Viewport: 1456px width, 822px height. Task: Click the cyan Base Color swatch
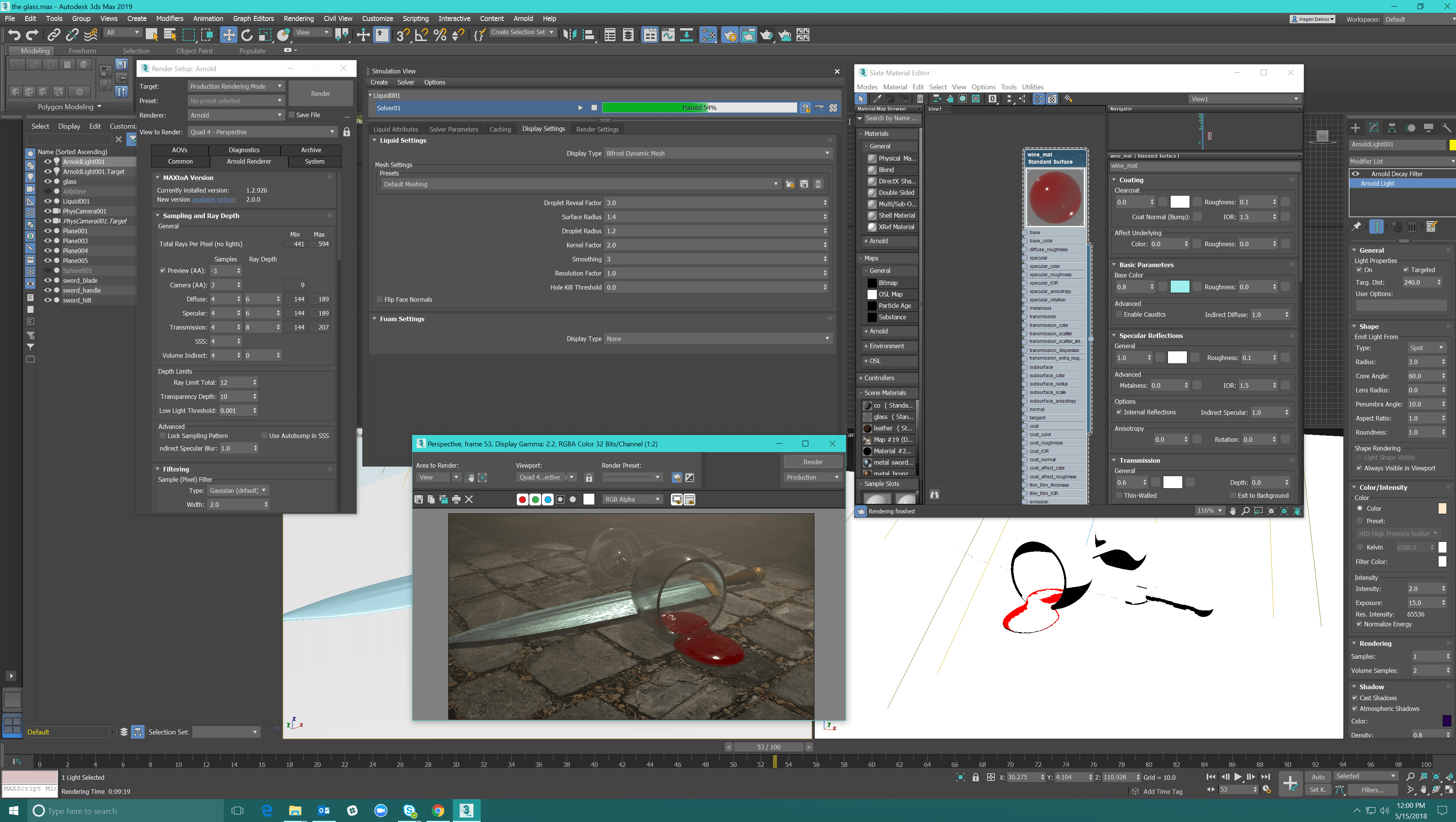tap(1180, 287)
